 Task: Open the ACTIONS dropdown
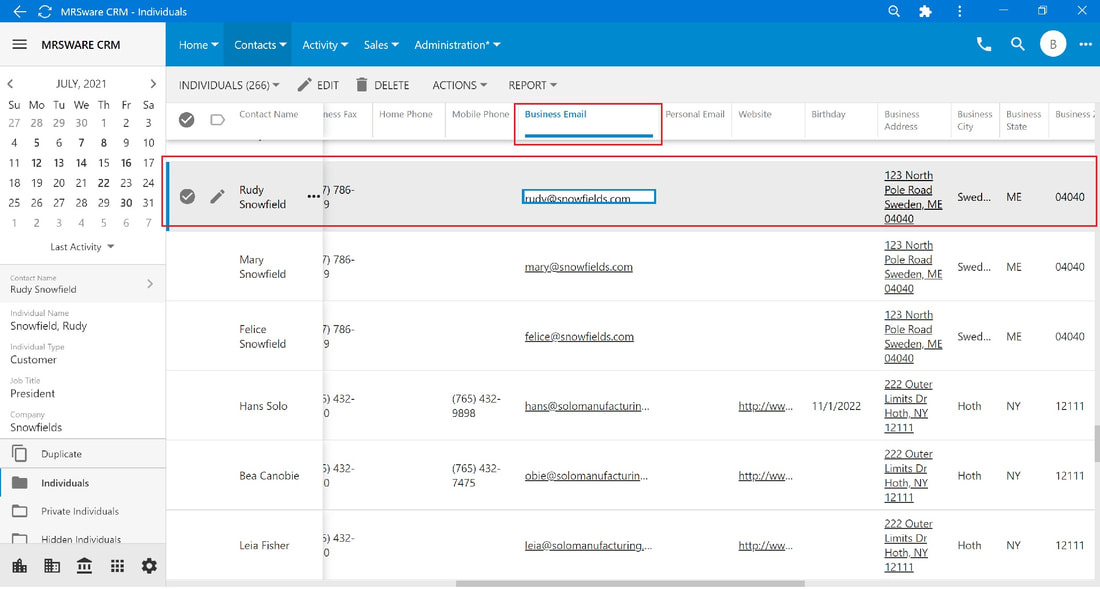tap(460, 85)
